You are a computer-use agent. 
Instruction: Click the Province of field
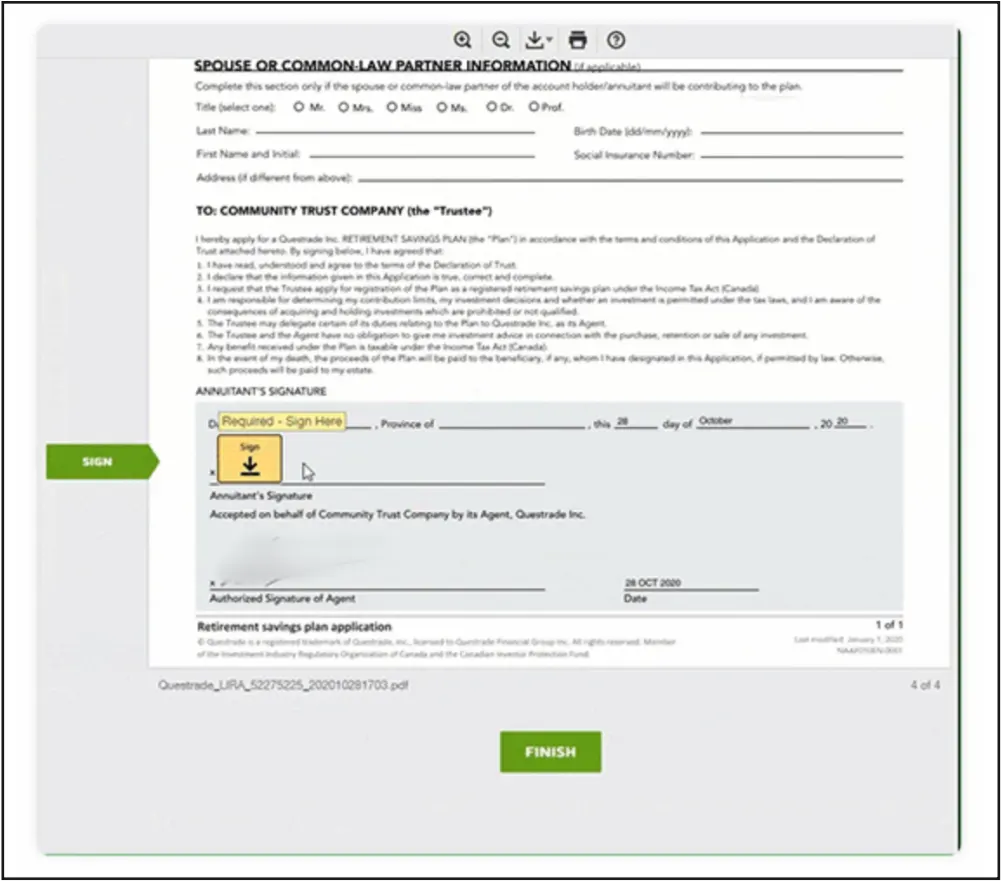512,423
